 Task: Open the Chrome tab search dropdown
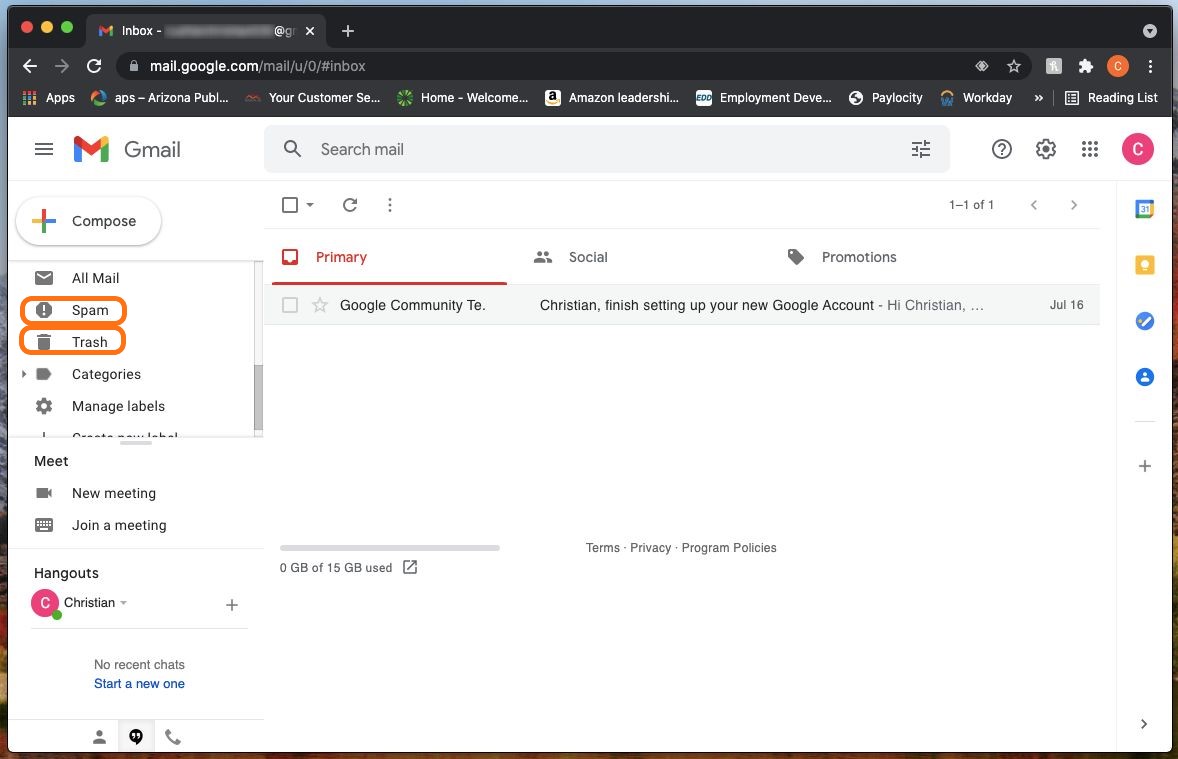pos(1149,31)
